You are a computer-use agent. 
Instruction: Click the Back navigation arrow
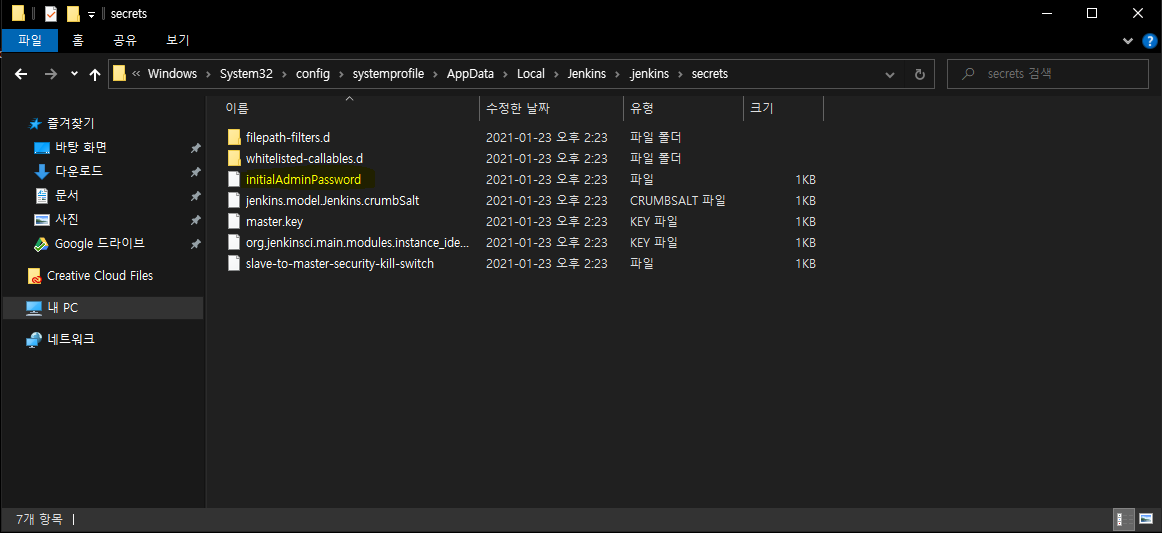coord(21,74)
